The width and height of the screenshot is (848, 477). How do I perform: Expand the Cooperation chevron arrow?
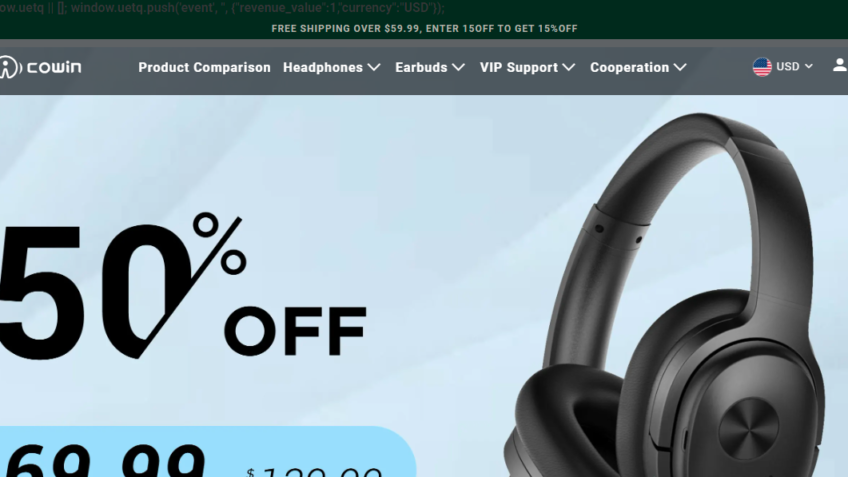[680, 68]
